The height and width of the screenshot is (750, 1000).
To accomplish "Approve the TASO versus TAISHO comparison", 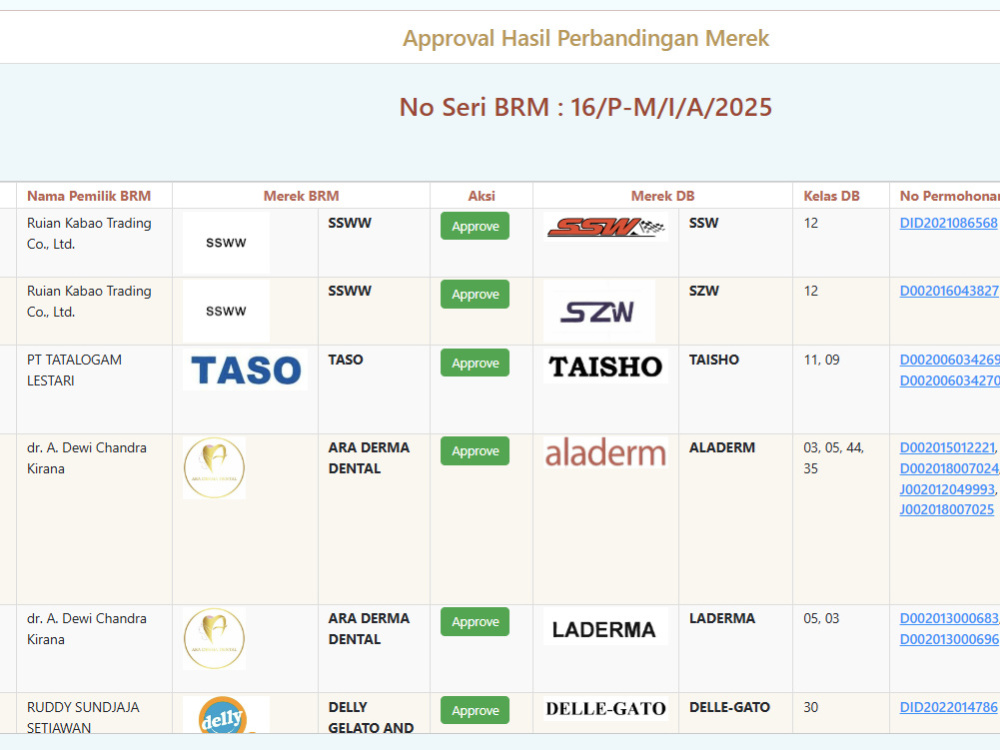I will point(474,362).
